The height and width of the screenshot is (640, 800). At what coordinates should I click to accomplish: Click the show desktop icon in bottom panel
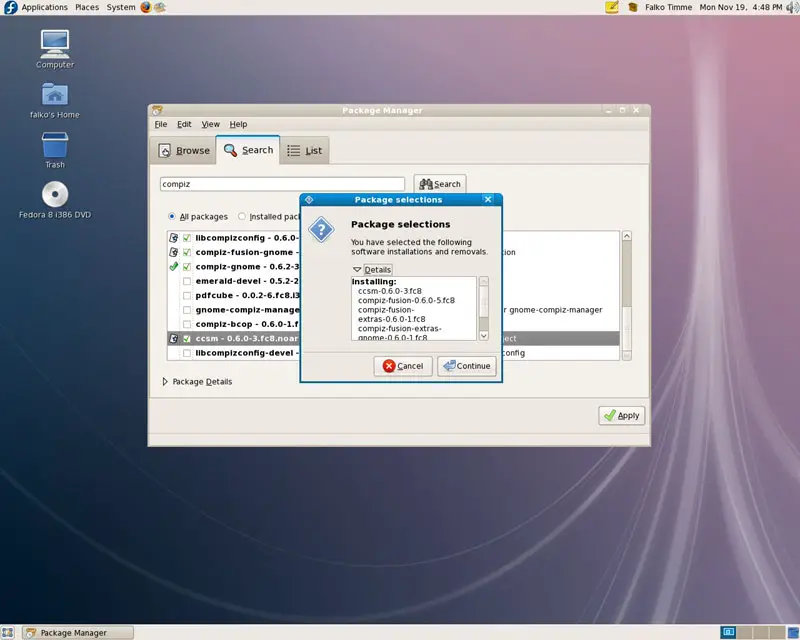tap(7, 633)
